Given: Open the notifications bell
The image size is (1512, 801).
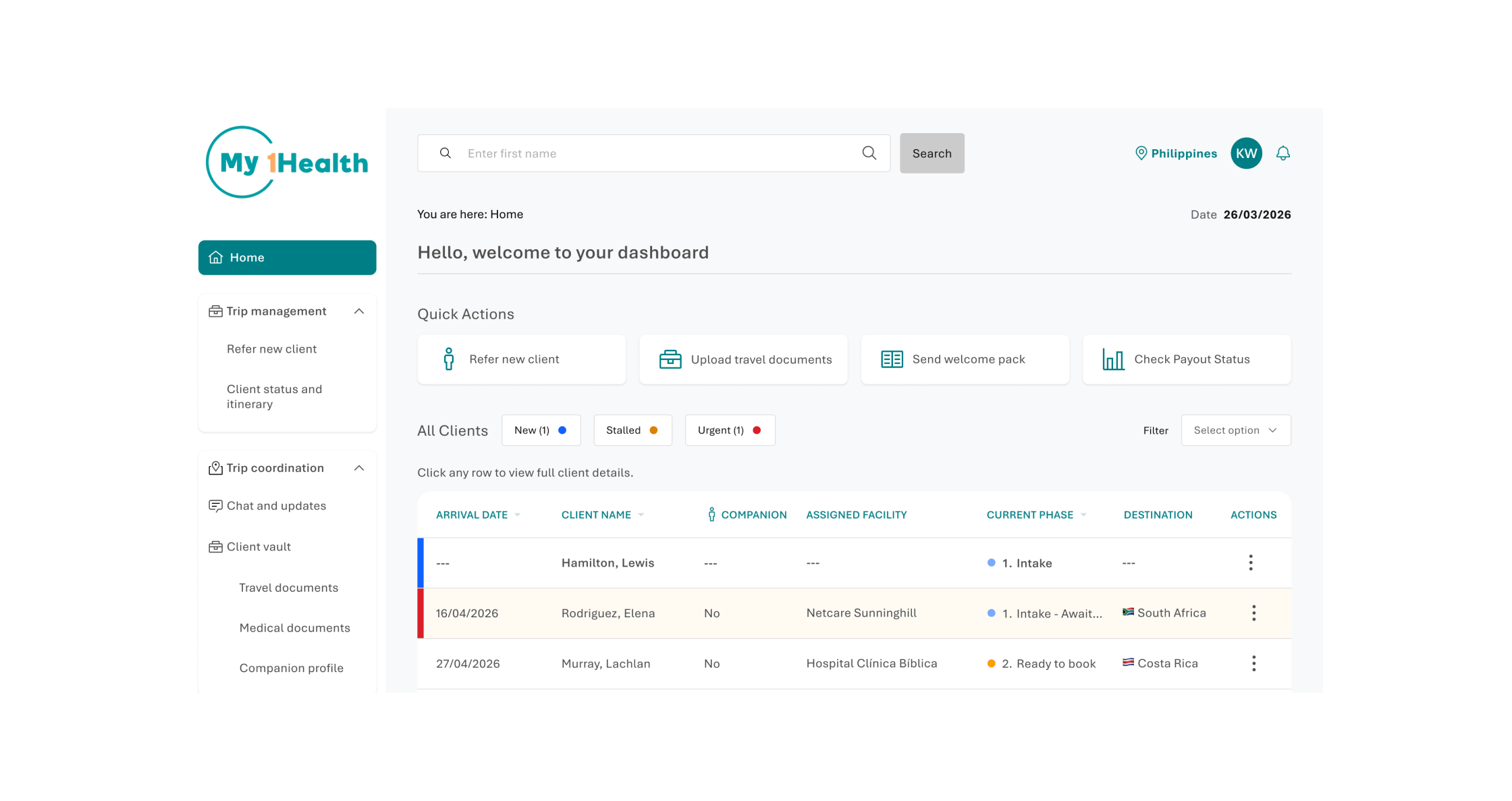Looking at the screenshot, I should point(1283,153).
